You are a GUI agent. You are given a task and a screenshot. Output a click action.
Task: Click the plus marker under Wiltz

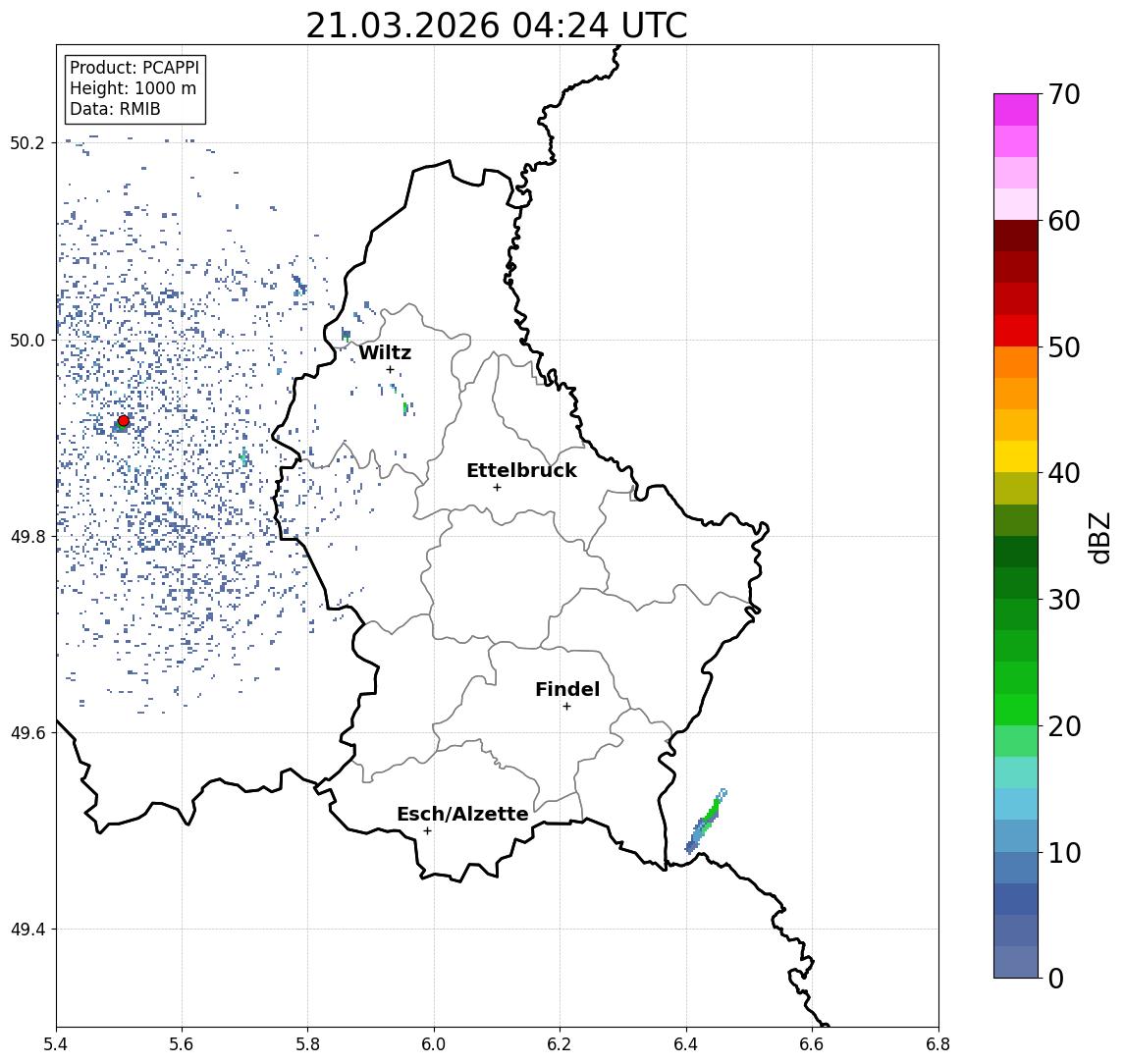point(390,370)
